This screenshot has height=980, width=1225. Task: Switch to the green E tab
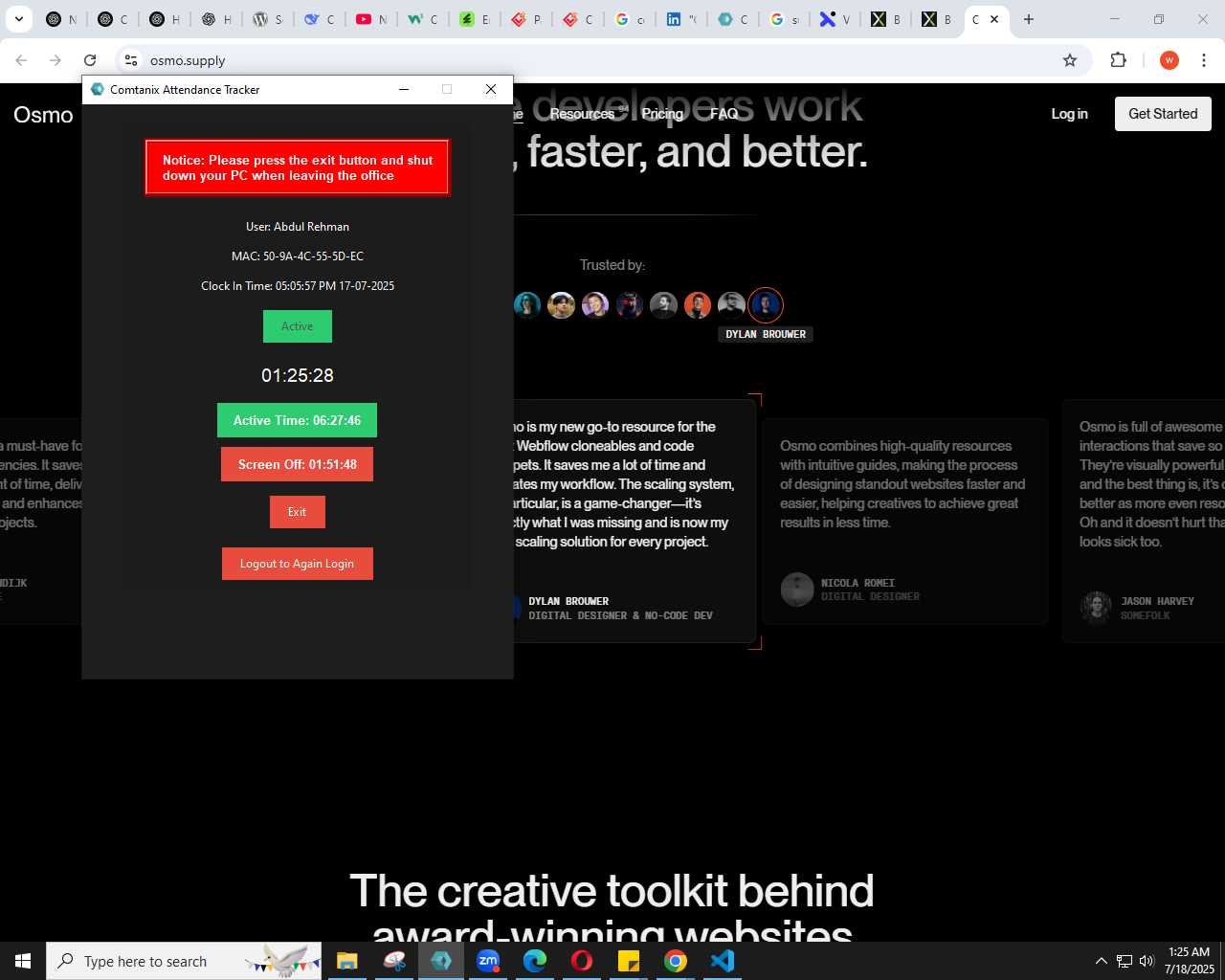[x=475, y=19]
